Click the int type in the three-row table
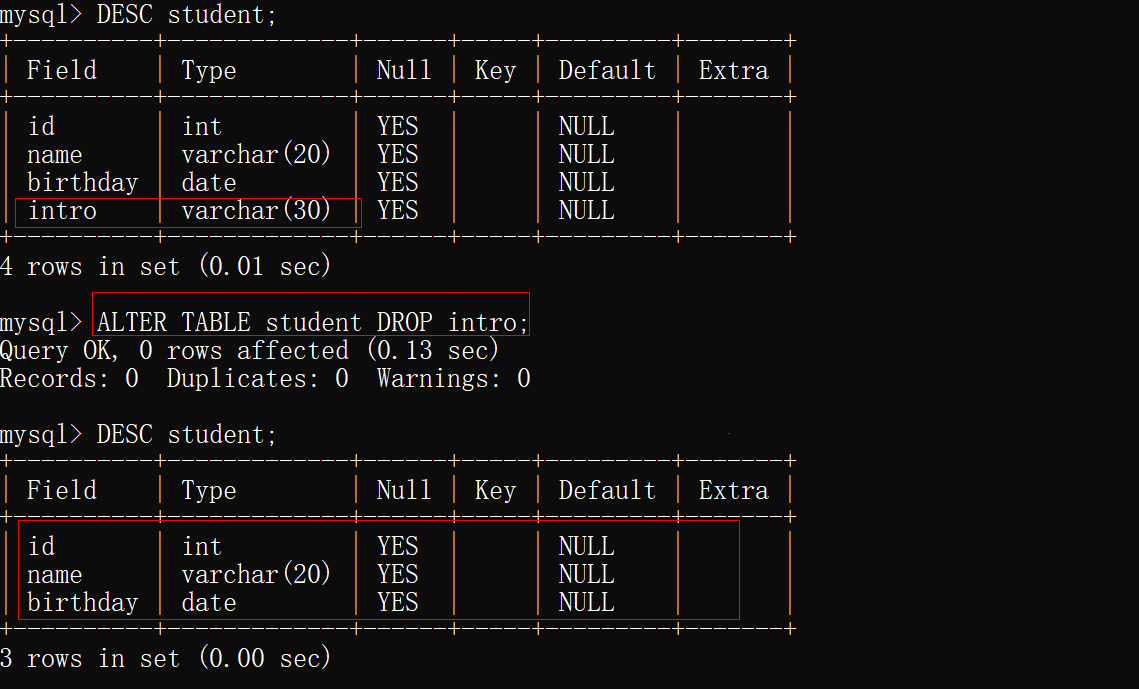Screen dimensions: 1139x689 (x=202, y=547)
